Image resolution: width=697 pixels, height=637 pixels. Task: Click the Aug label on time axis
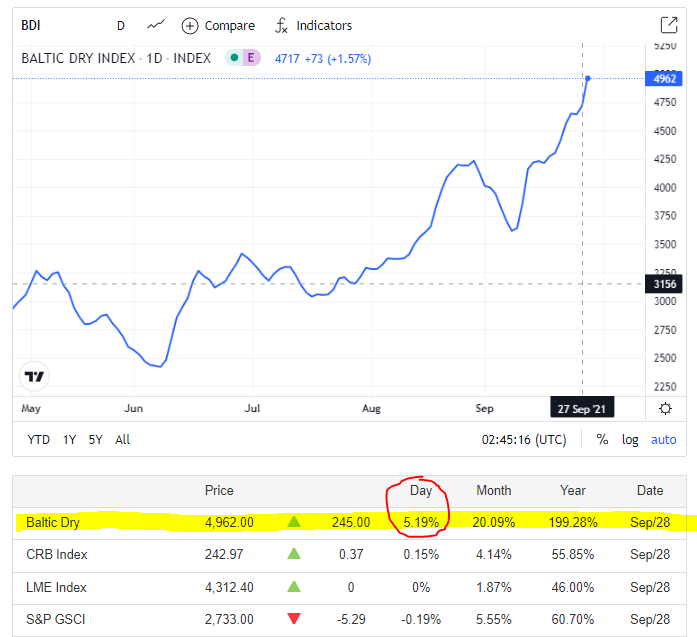(x=371, y=409)
